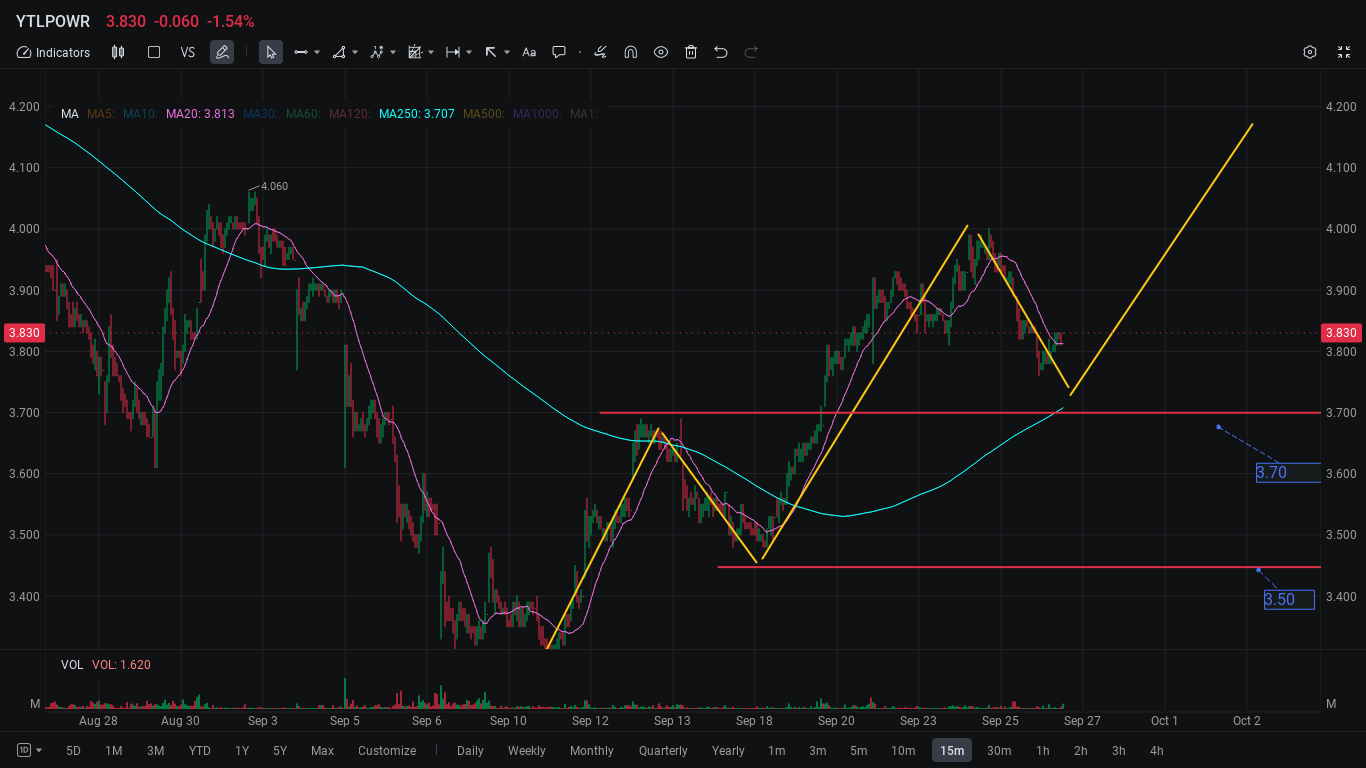The image size is (1366, 768).
Task: Expand the shape tools dropdown arrow
Action: click(x=355, y=52)
